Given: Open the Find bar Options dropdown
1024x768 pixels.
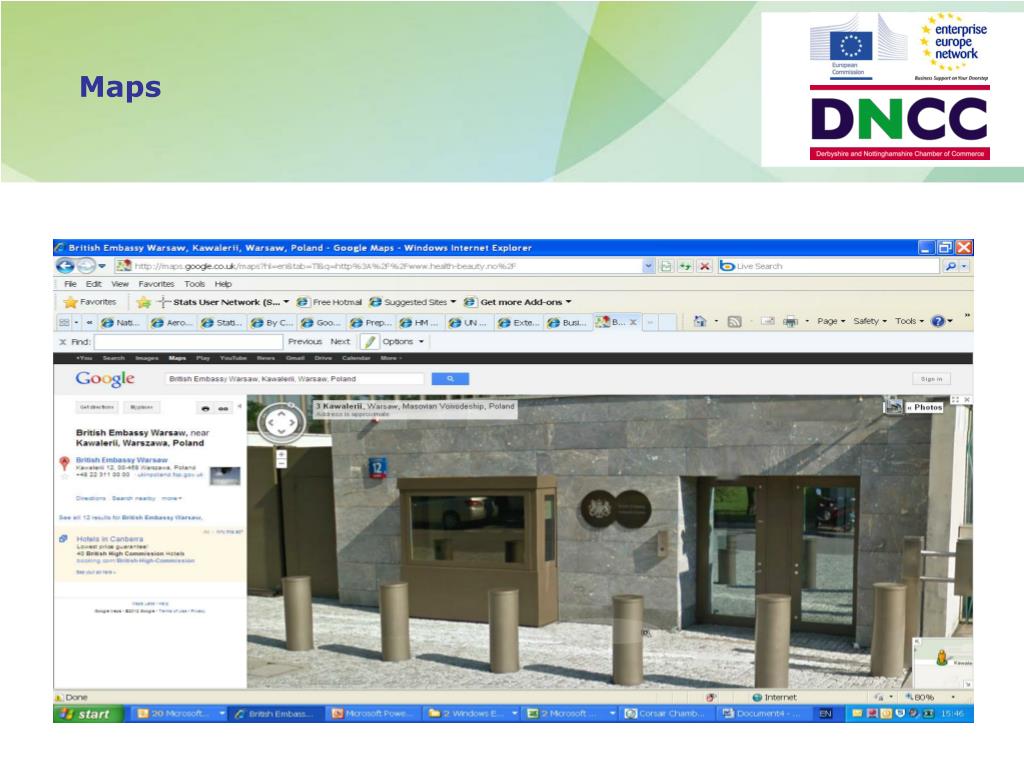Looking at the screenshot, I should coord(403,342).
